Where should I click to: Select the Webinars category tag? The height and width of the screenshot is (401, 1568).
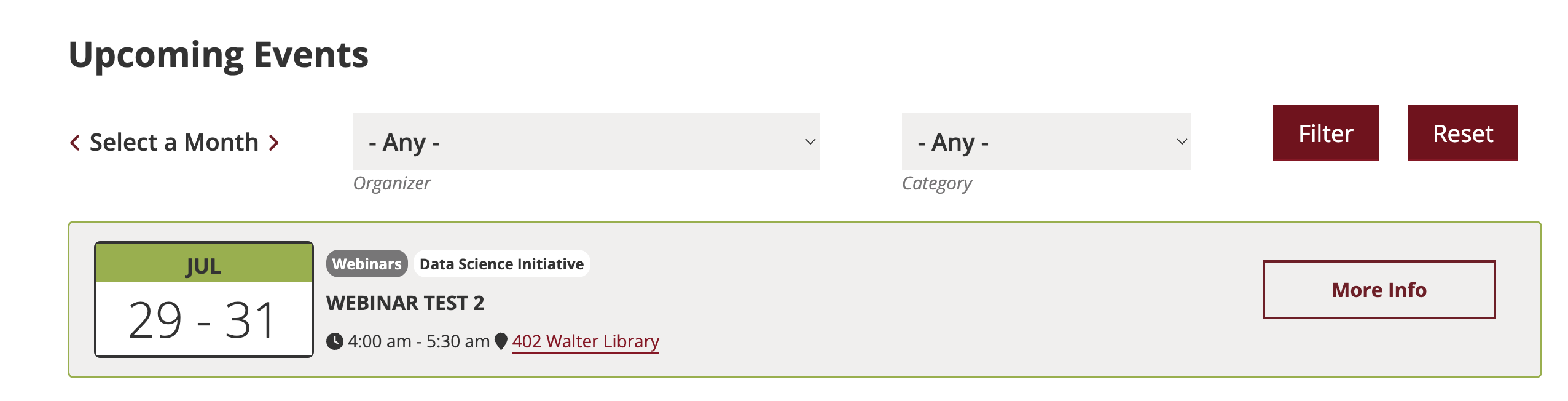pyautogui.click(x=367, y=264)
